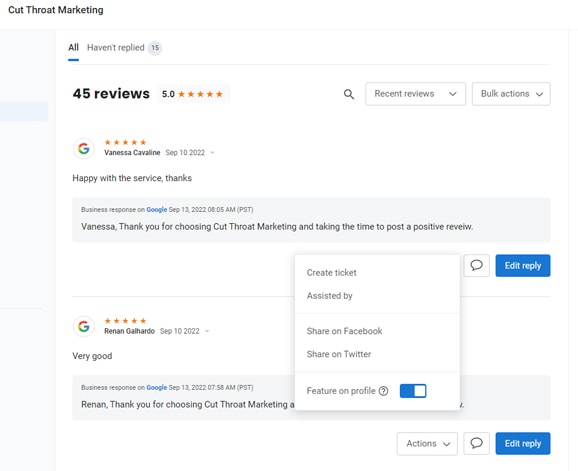Click Vanessa's five-star rating
Image resolution: width=578 pixels, height=471 pixels.
click(125, 142)
